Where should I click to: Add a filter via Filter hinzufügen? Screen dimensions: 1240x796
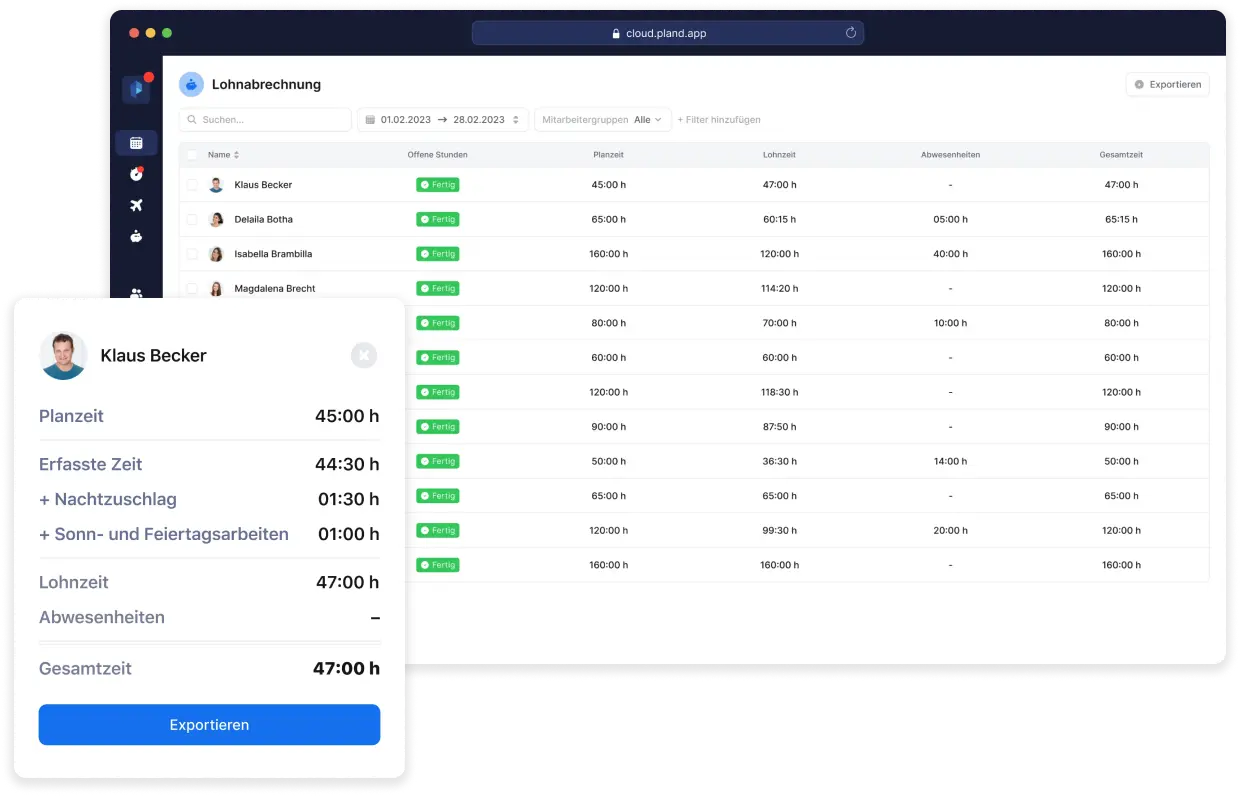click(719, 120)
